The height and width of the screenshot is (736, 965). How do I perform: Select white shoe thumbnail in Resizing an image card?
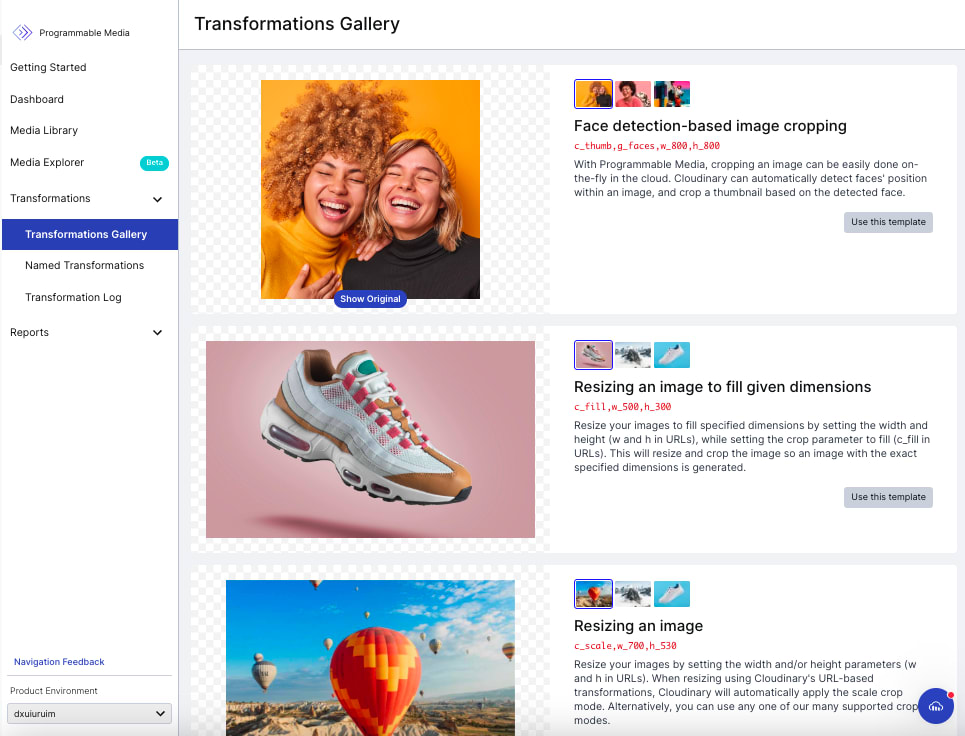[x=671, y=594]
